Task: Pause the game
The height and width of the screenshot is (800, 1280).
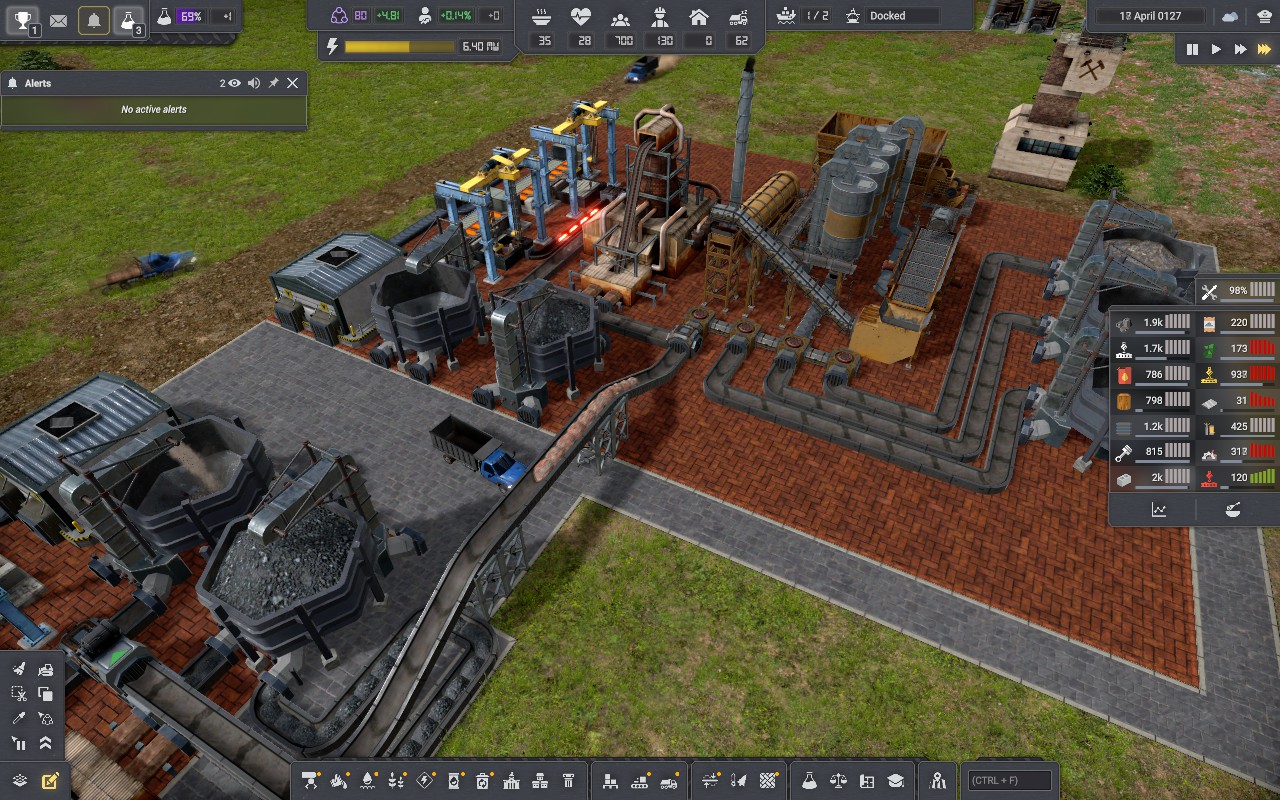Action: (x=1192, y=49)
